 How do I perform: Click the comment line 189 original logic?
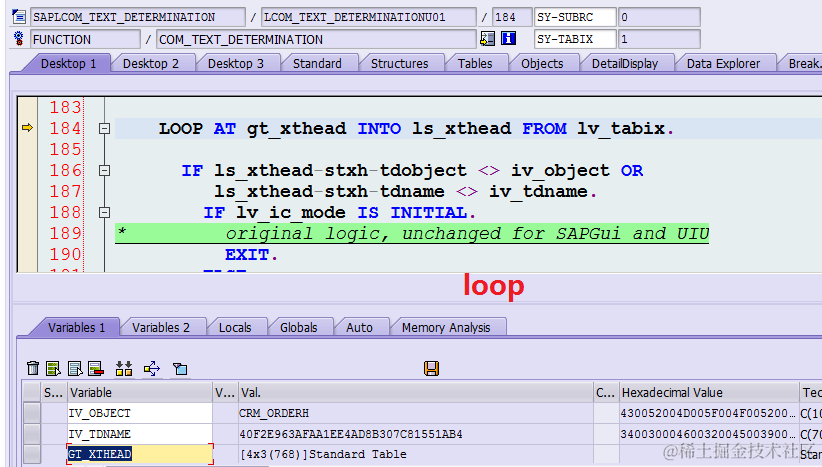point(412,233)
